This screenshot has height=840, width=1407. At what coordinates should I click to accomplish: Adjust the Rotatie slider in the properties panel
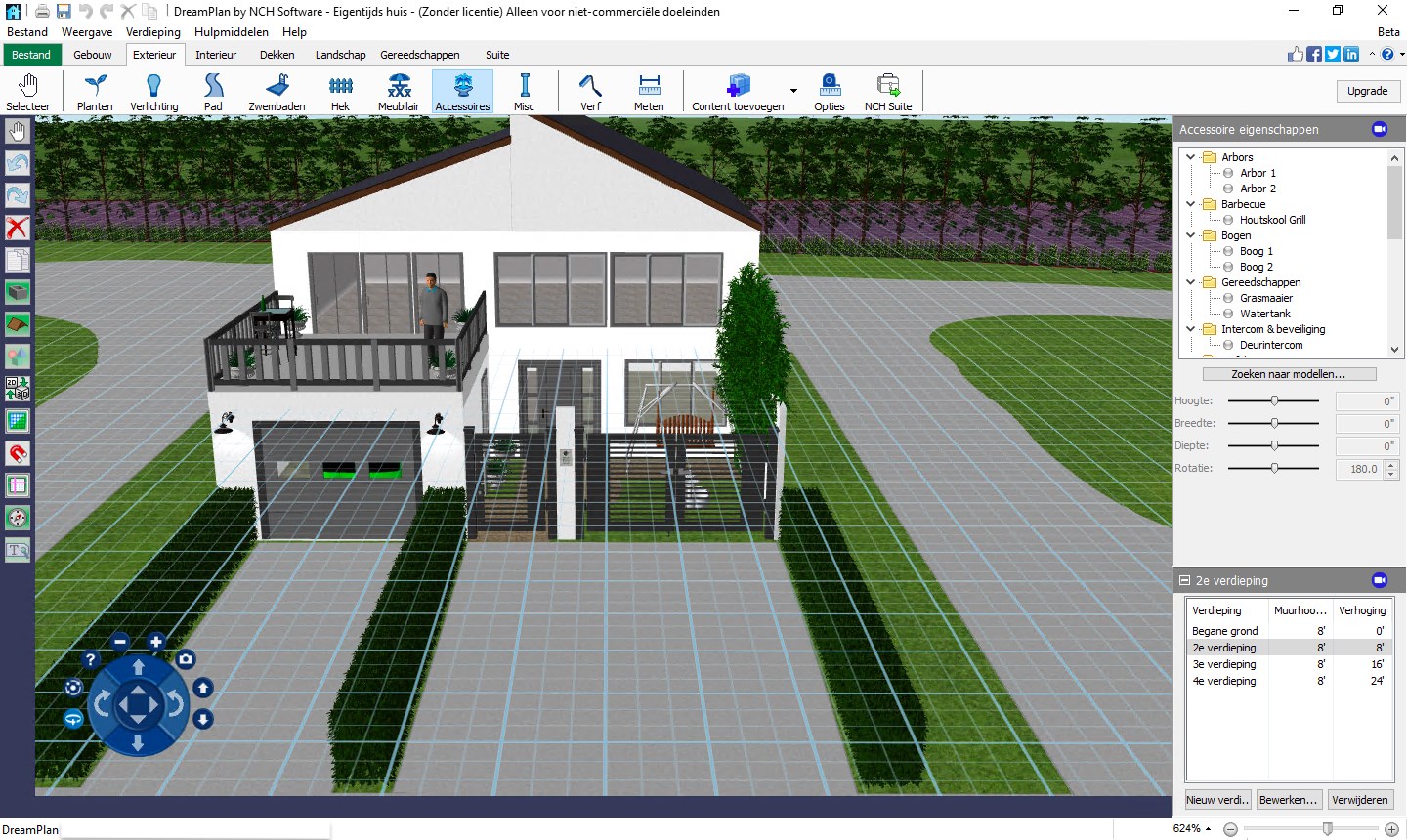coord(1274,468)
